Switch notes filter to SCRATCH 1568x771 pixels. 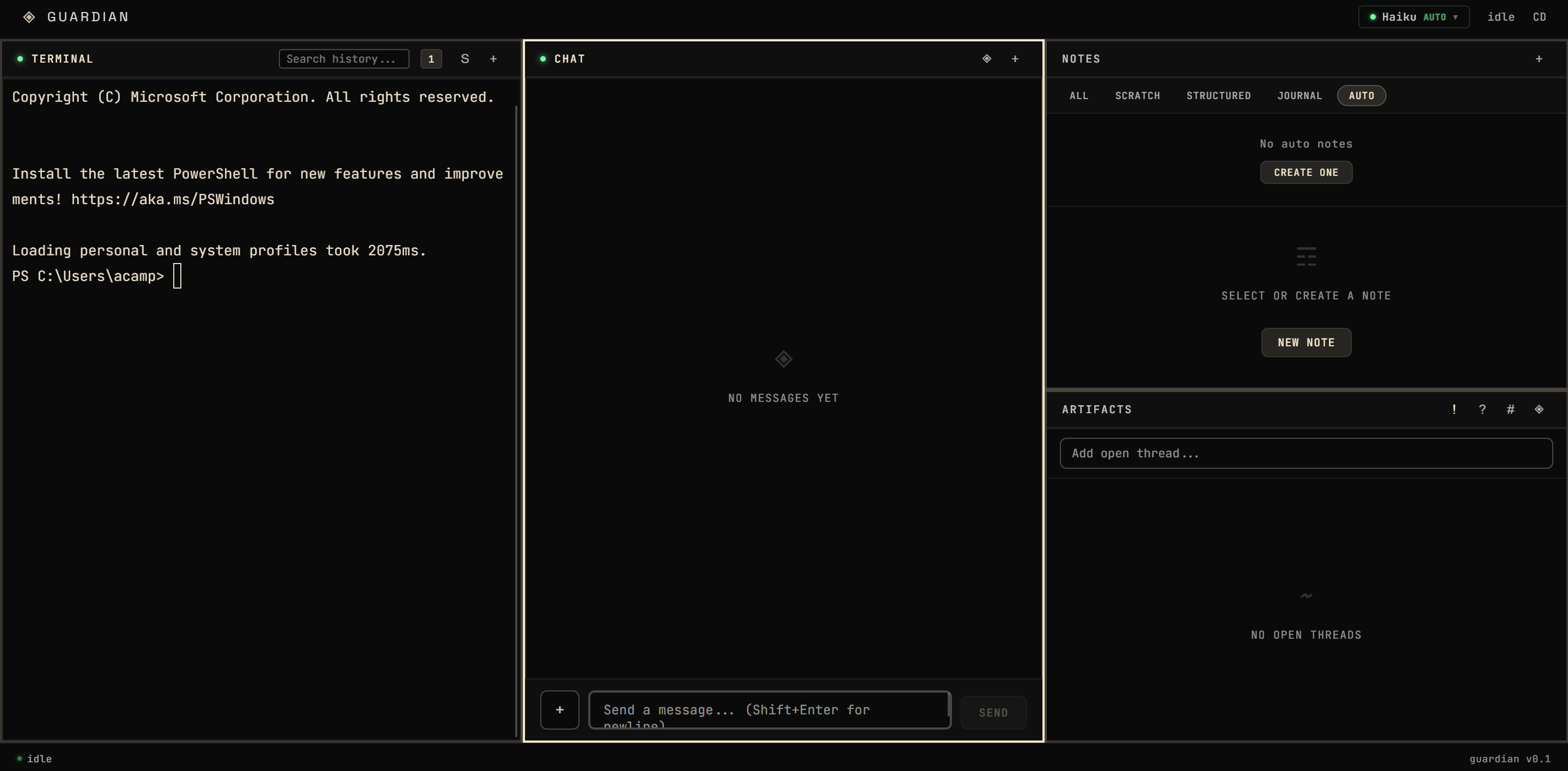[x=1138, y=95]
